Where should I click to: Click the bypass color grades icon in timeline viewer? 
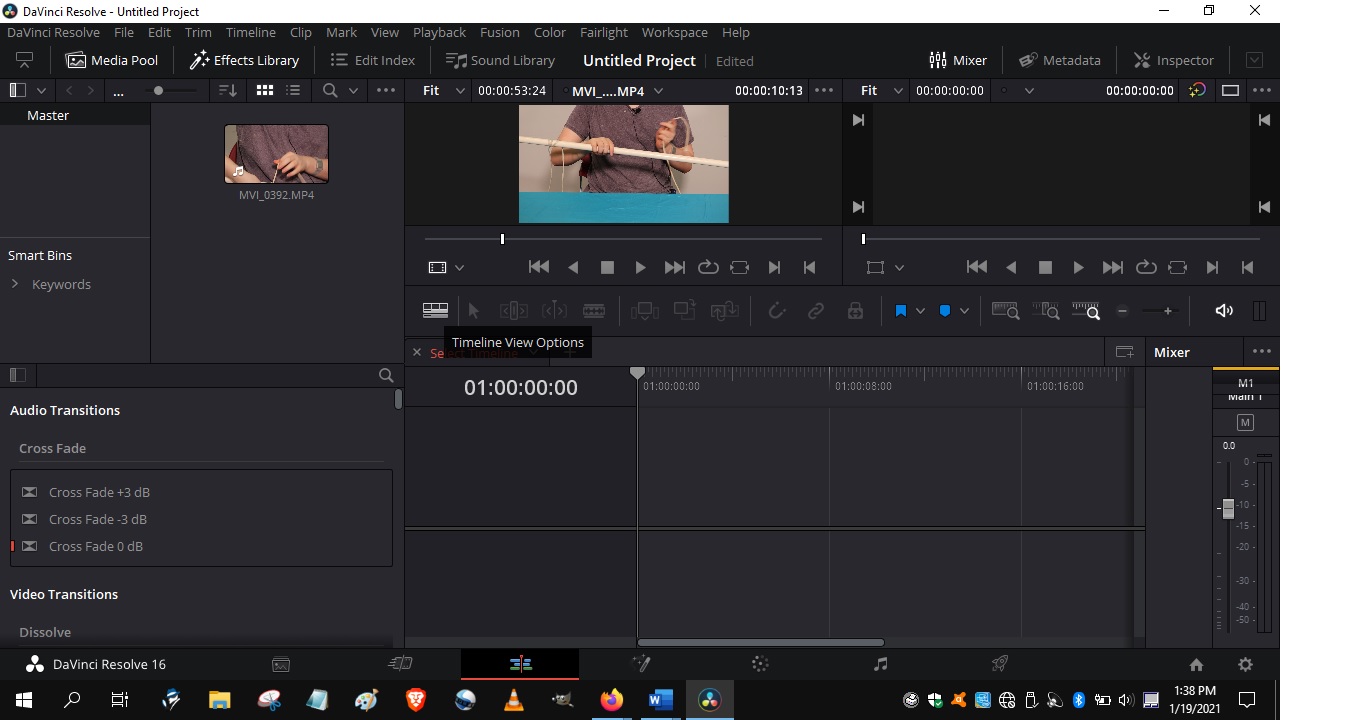1197,90
